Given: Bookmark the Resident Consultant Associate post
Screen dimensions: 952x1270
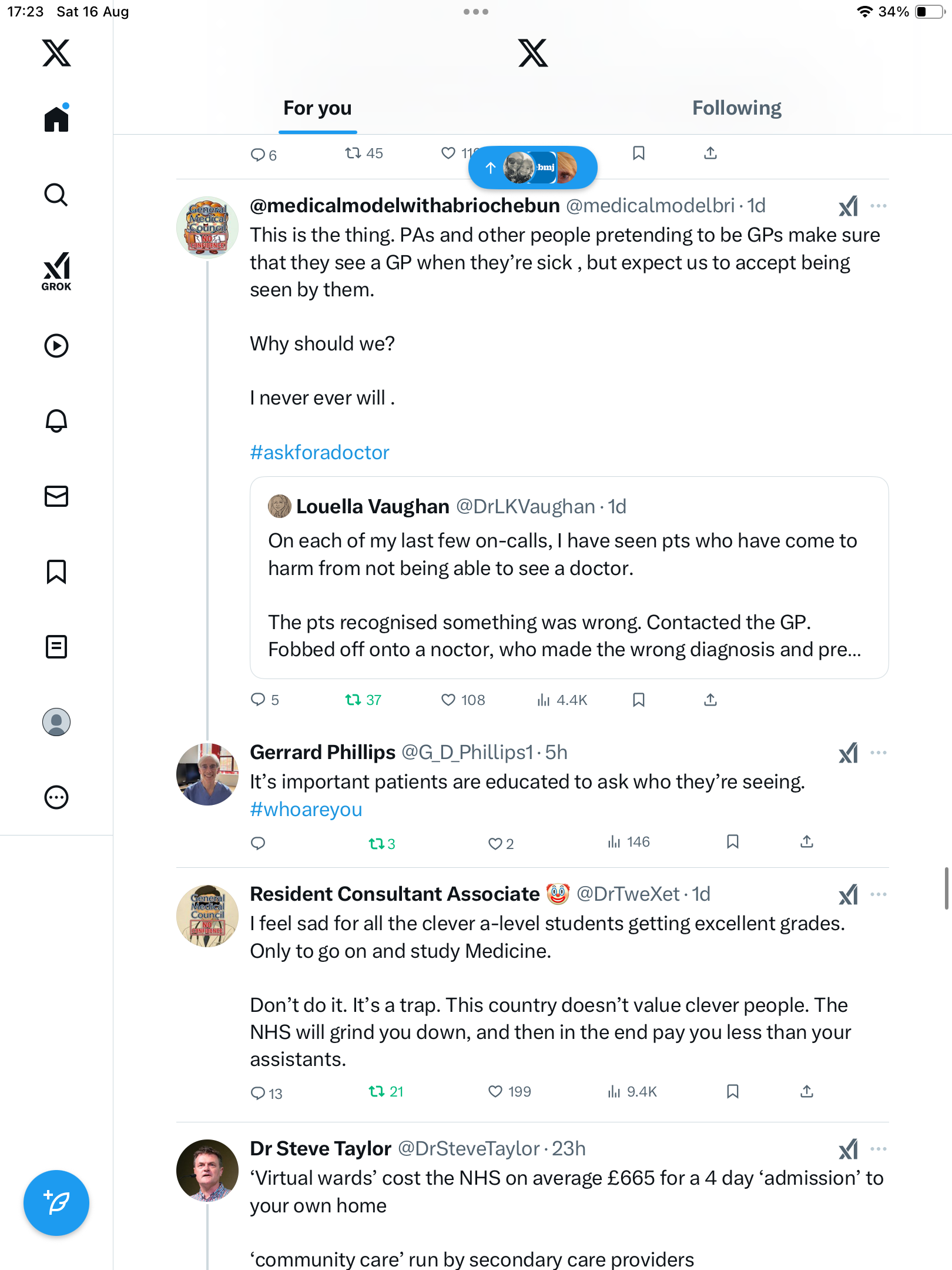Looking at the screenshot, I should (732, 1092).
